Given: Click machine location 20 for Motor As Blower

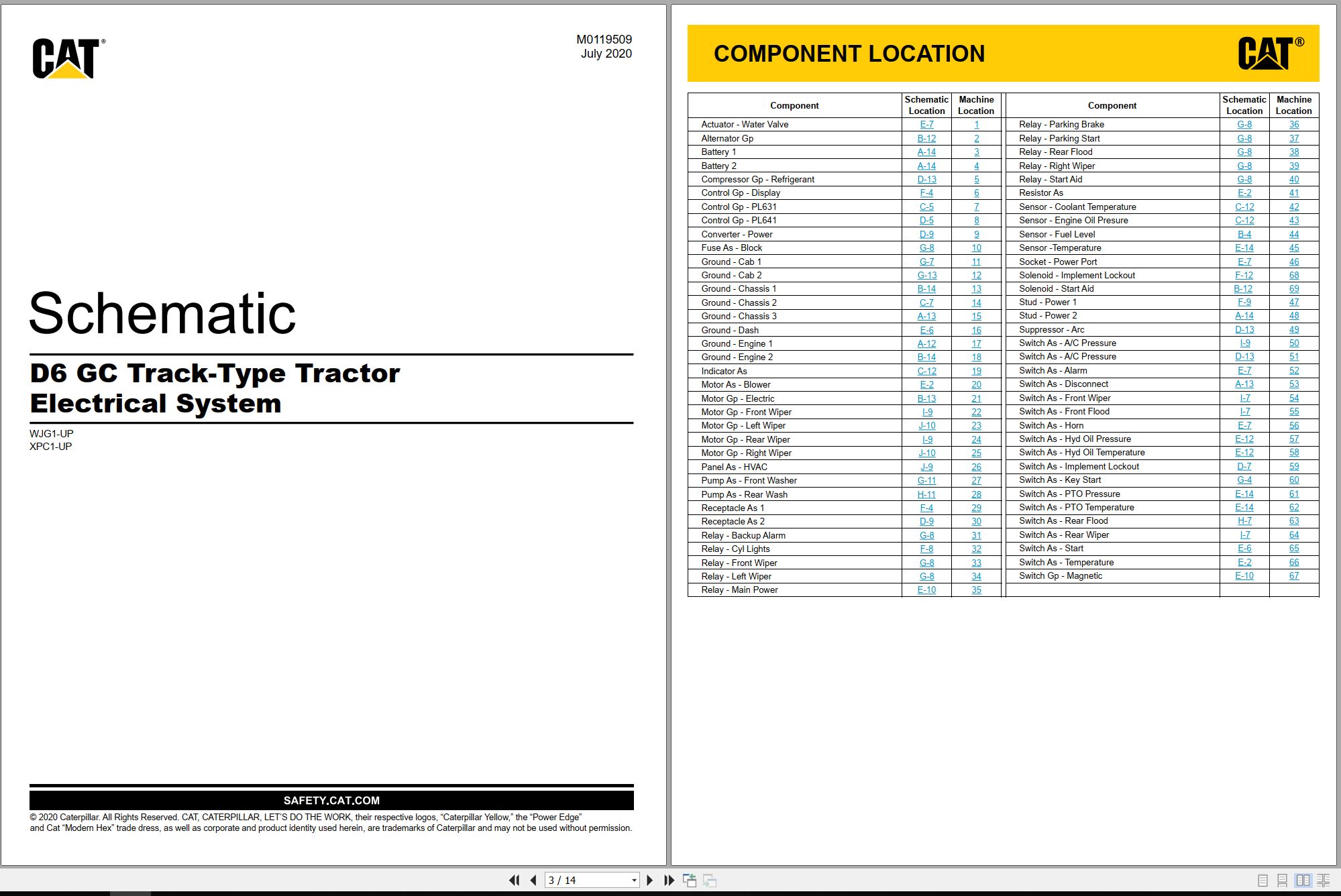Looking at the screenshot, I should tap(976, 385).
